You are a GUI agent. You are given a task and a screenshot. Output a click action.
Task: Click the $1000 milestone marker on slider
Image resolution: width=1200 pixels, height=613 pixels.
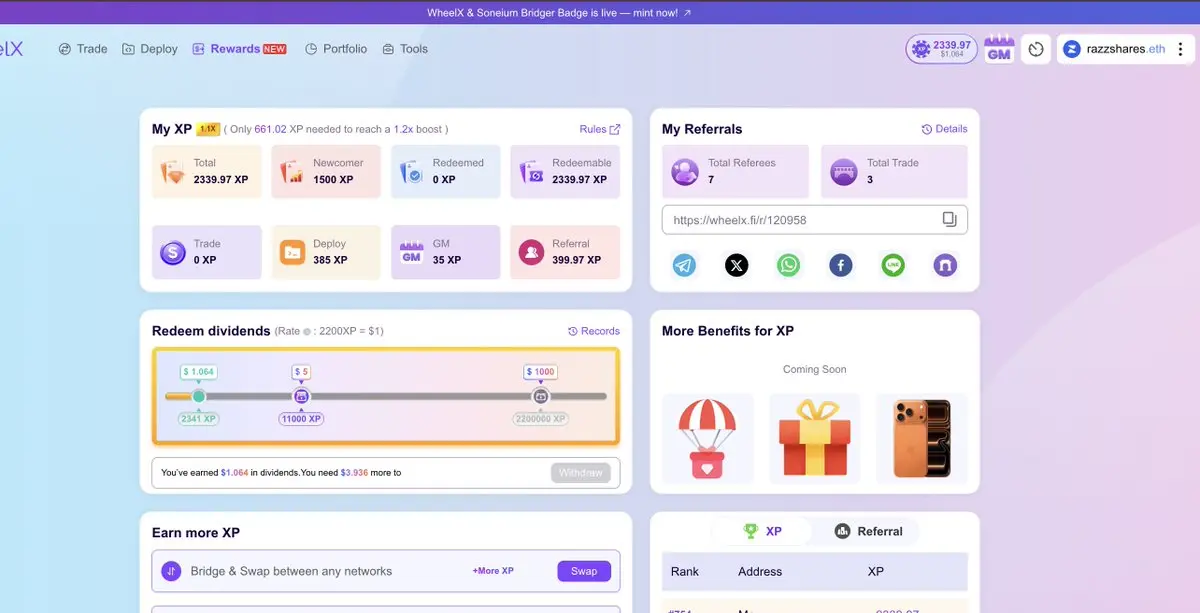540,396
